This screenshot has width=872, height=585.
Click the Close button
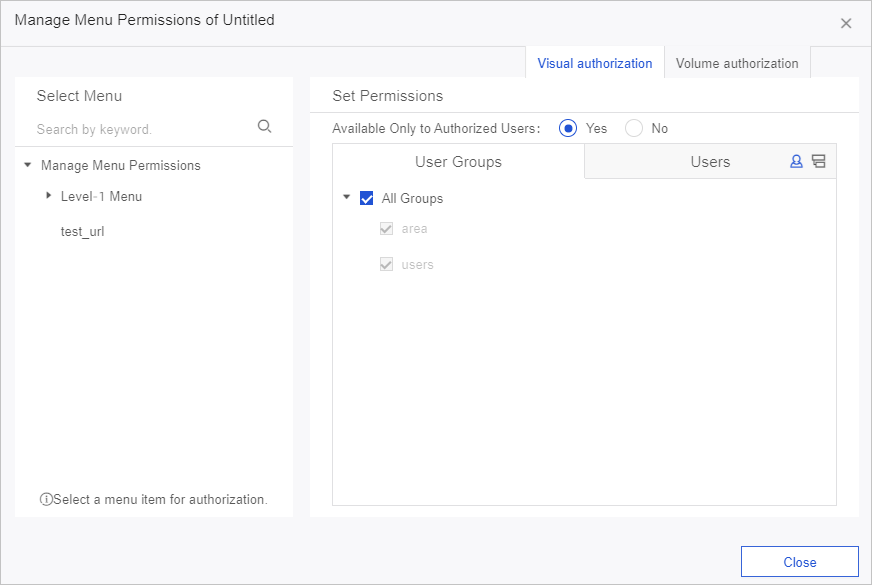coord(799,561)
